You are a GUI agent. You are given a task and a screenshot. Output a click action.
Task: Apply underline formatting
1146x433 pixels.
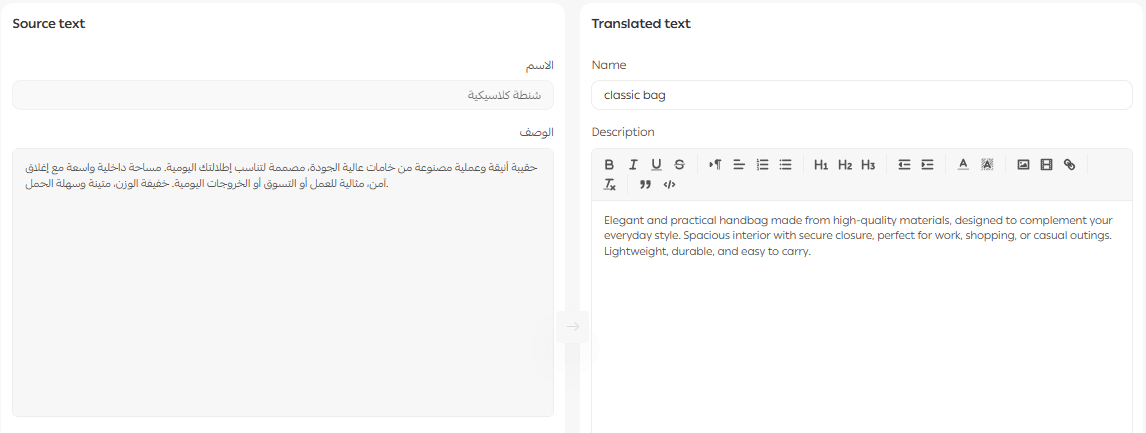point(656,165)
